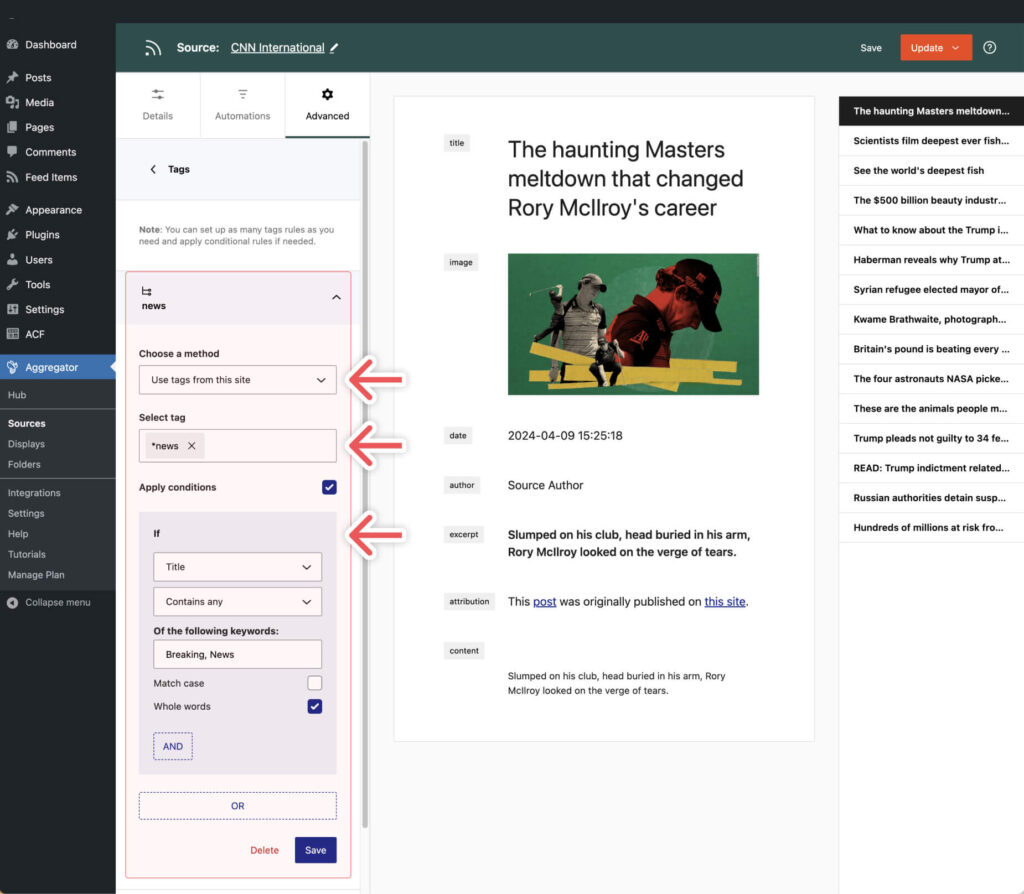Click the Aggregator plugin icon
The height and width of the screenshot is (894, 1024).
(x=12, y=367)
